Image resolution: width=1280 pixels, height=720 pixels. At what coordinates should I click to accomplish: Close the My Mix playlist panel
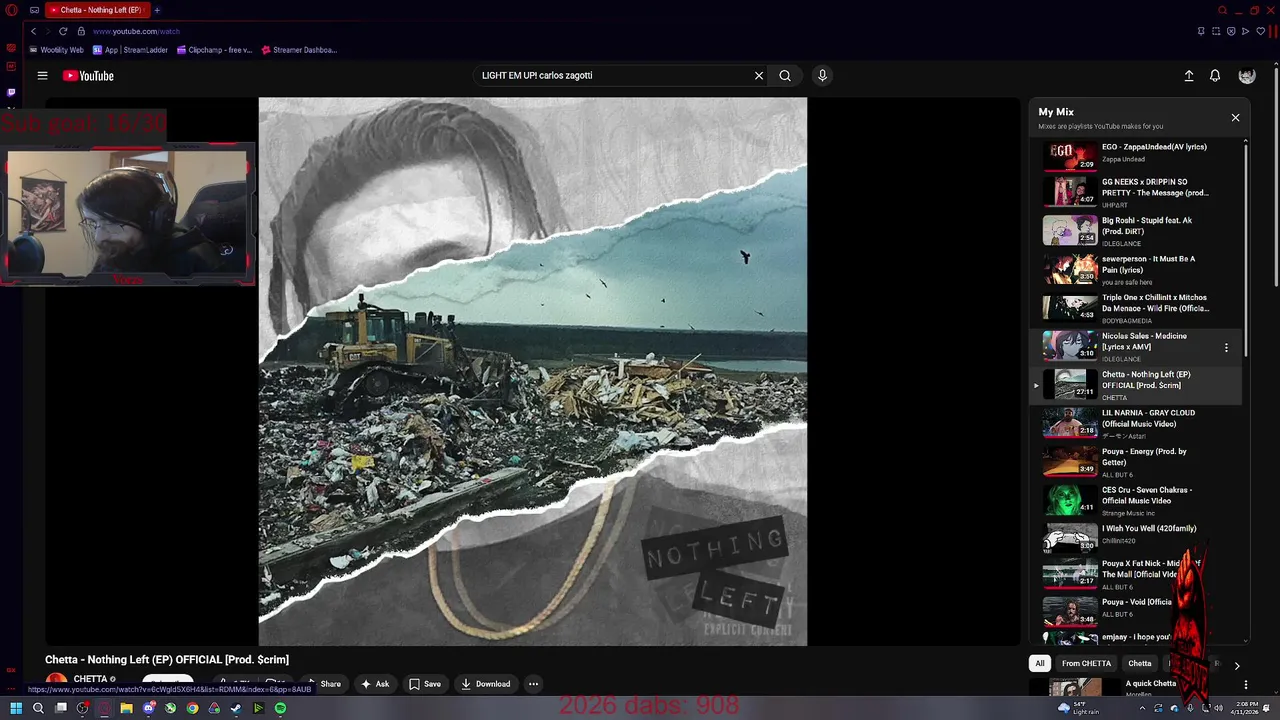(1235, 118)
